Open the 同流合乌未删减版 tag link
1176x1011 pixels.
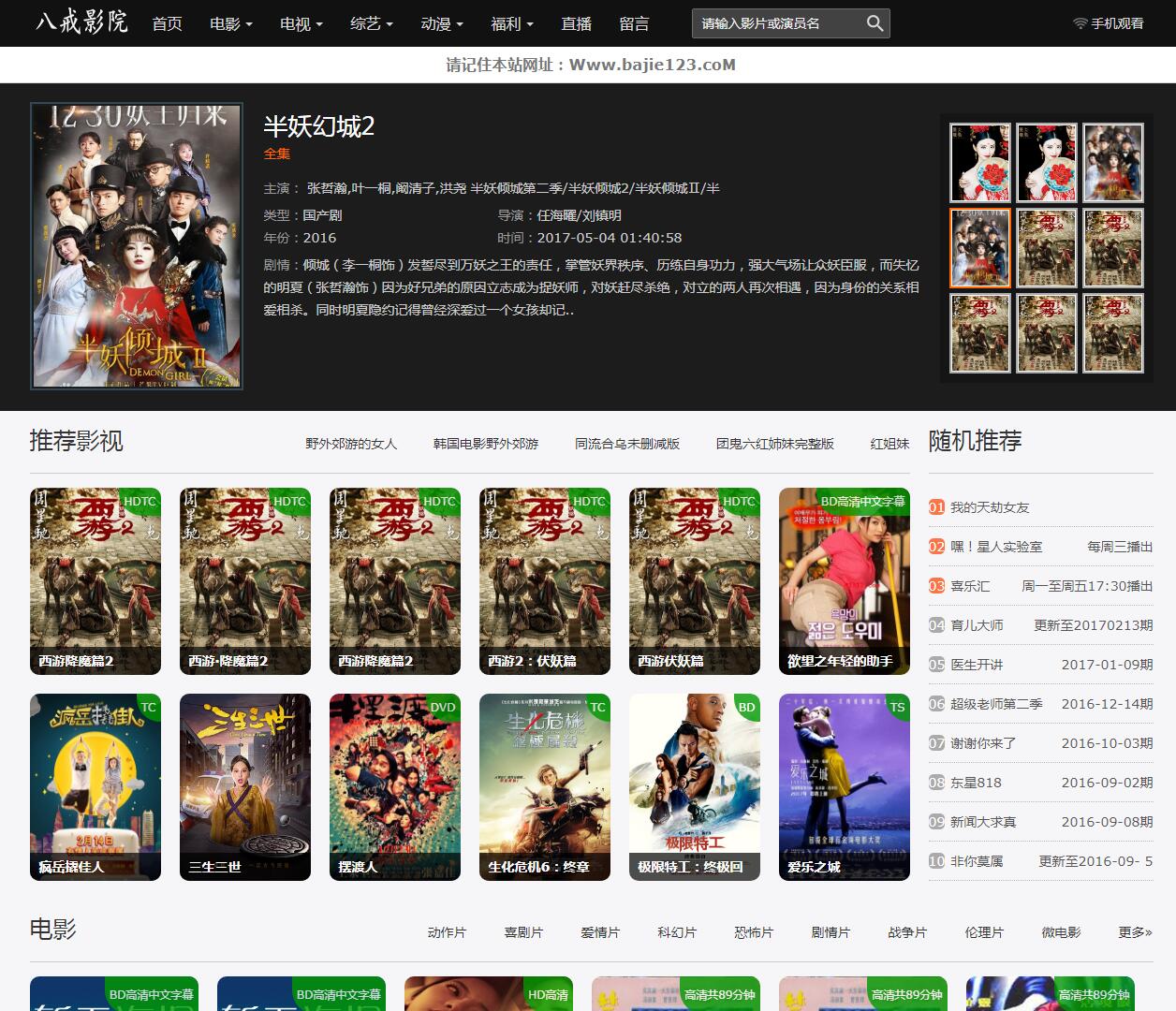click(x=627, y=444)
